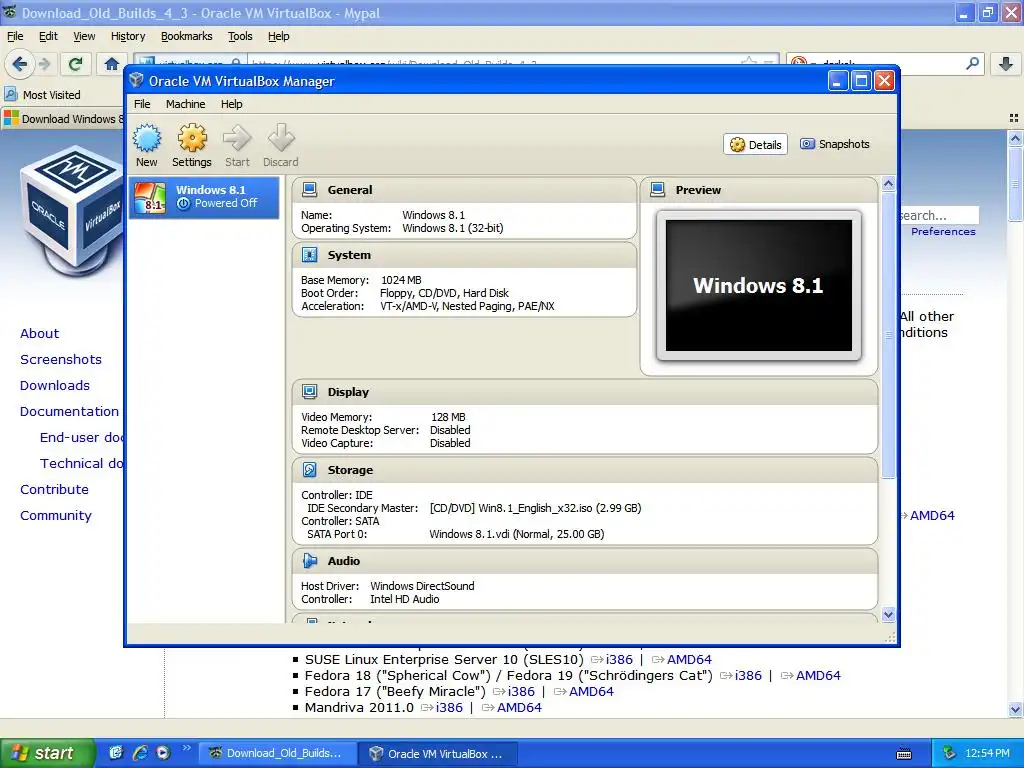Switch to Download_Old_Builds taskbar button

(x=278, y=754)
